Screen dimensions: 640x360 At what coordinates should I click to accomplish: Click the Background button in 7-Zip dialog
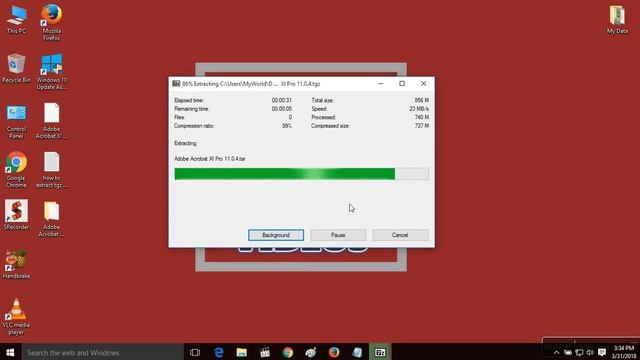(x=276, y=235)
